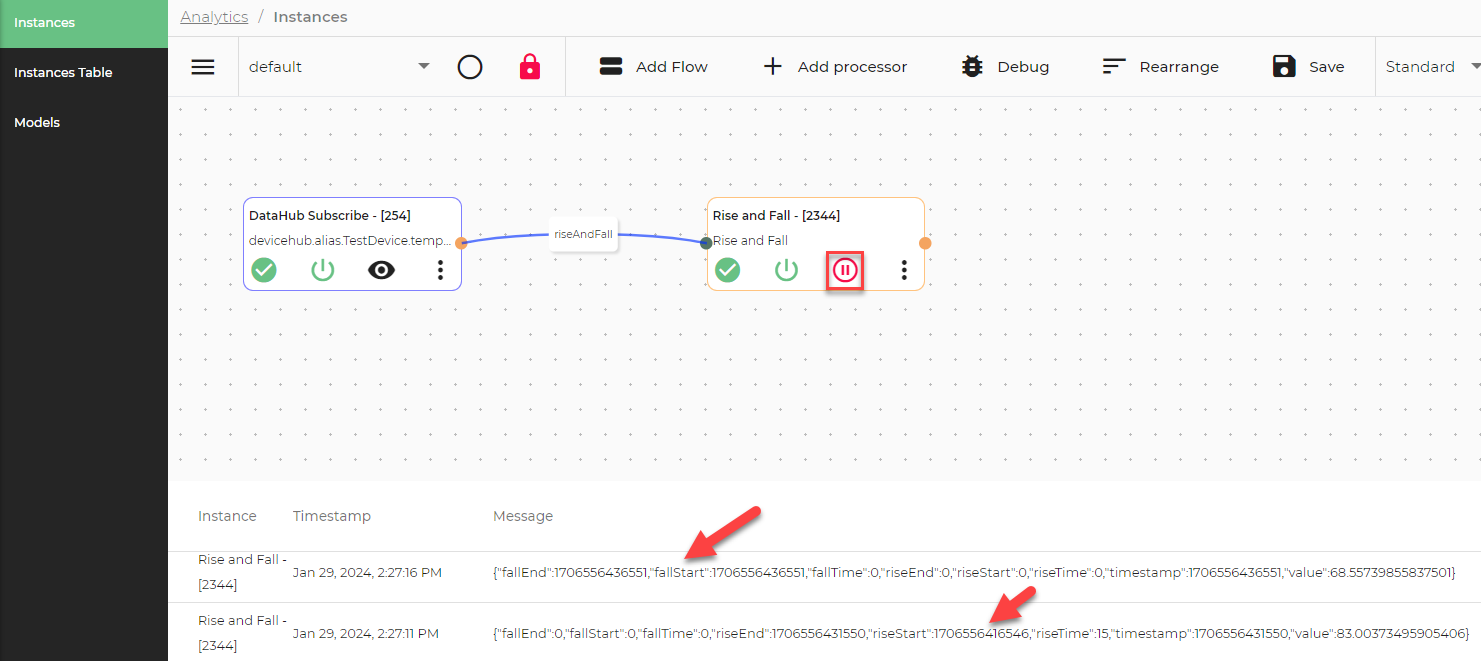The height and width of the screenshot is (661, 1481).
Task: Open the hamburger menu beside default
Action: (203, 66)
